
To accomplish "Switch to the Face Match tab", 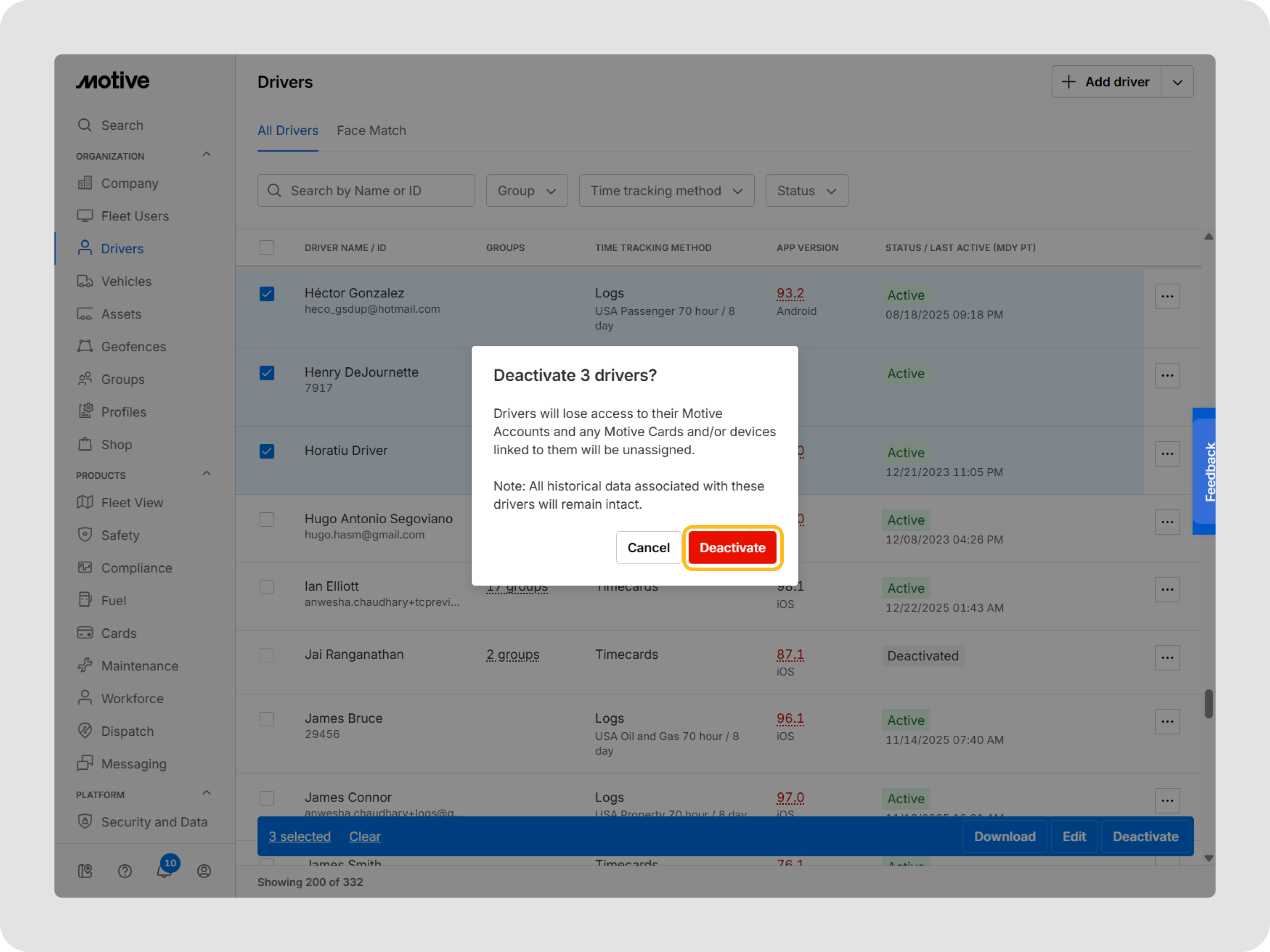I will click(x=371, y=131).
